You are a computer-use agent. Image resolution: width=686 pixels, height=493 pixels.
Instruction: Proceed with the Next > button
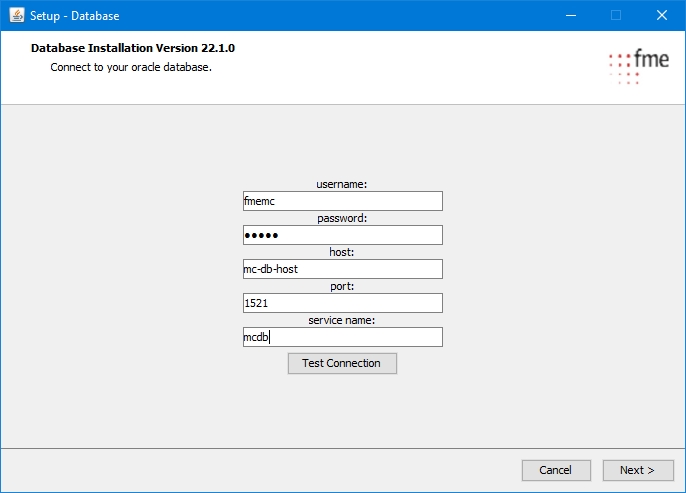[x=637, y=470]
